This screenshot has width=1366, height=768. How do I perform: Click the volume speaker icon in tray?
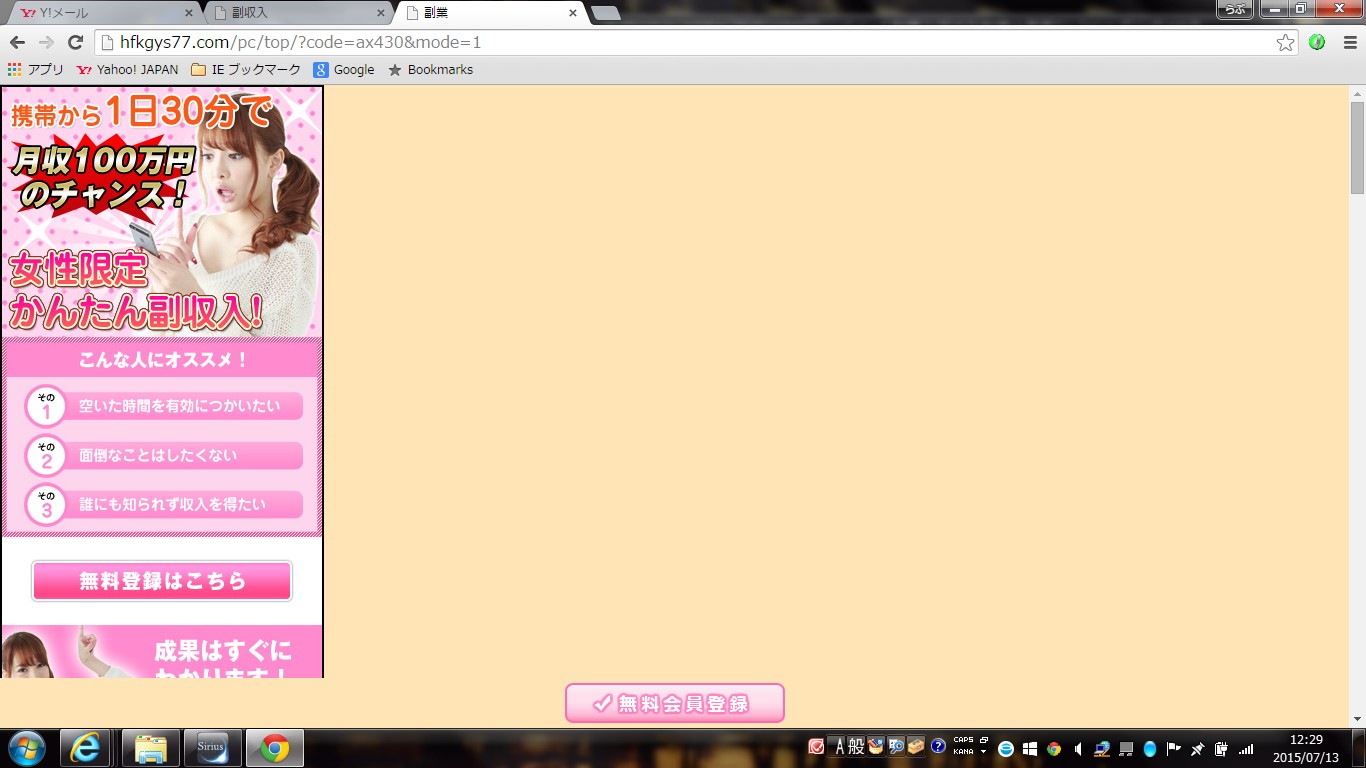tap(1078, 748)
